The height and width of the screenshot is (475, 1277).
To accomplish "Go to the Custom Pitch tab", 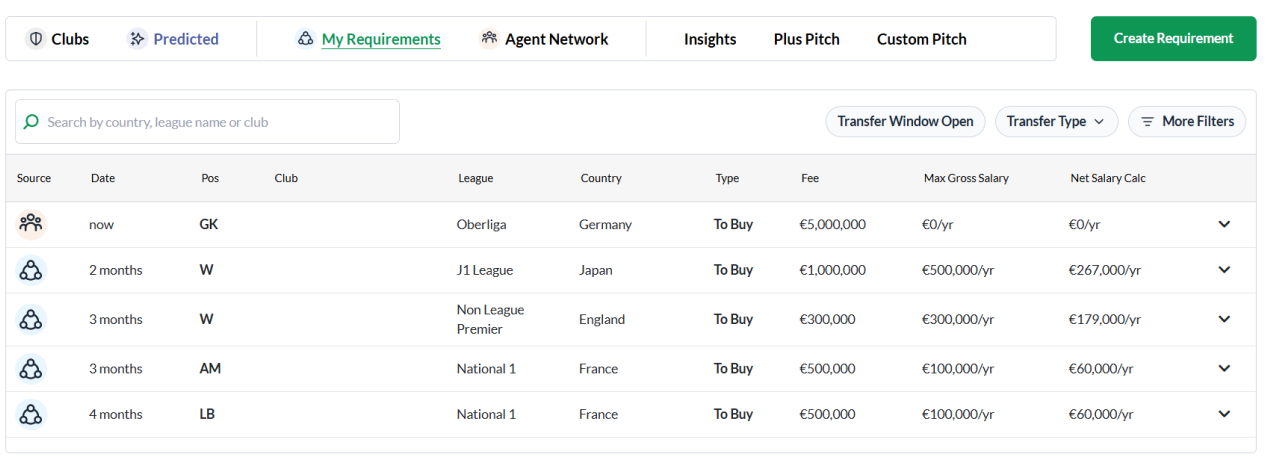I will pyautogui.click(x=922, y=39).
